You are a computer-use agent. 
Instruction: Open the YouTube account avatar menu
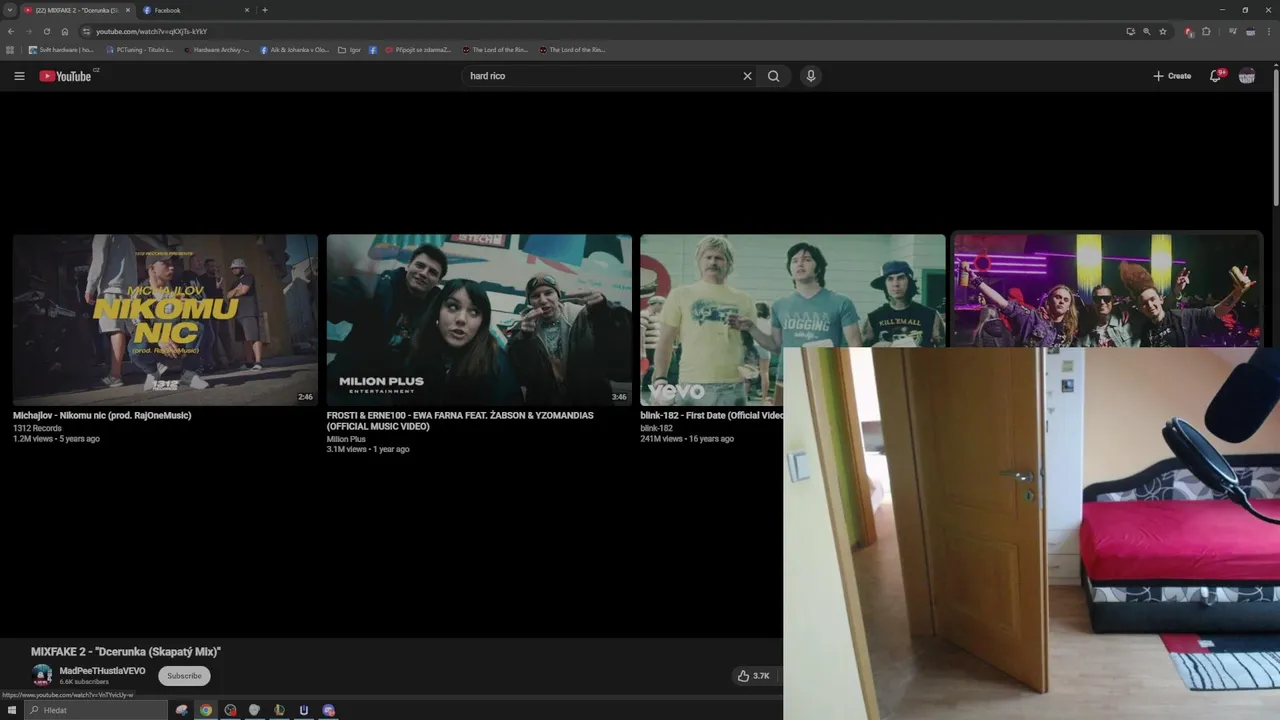pyautogui.click(x=1247, y=76)
